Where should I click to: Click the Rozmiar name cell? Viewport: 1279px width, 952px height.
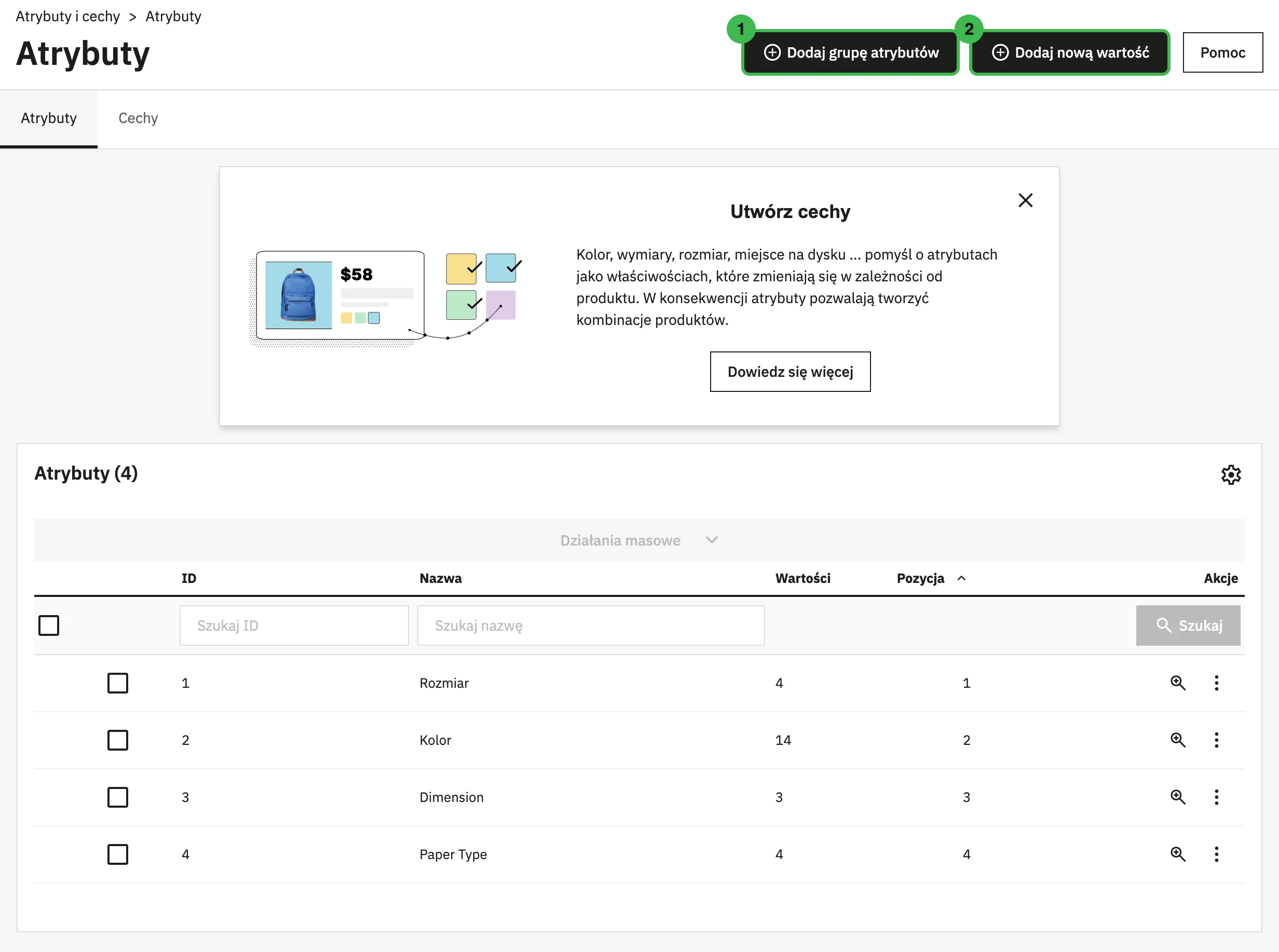click(444, 683)
